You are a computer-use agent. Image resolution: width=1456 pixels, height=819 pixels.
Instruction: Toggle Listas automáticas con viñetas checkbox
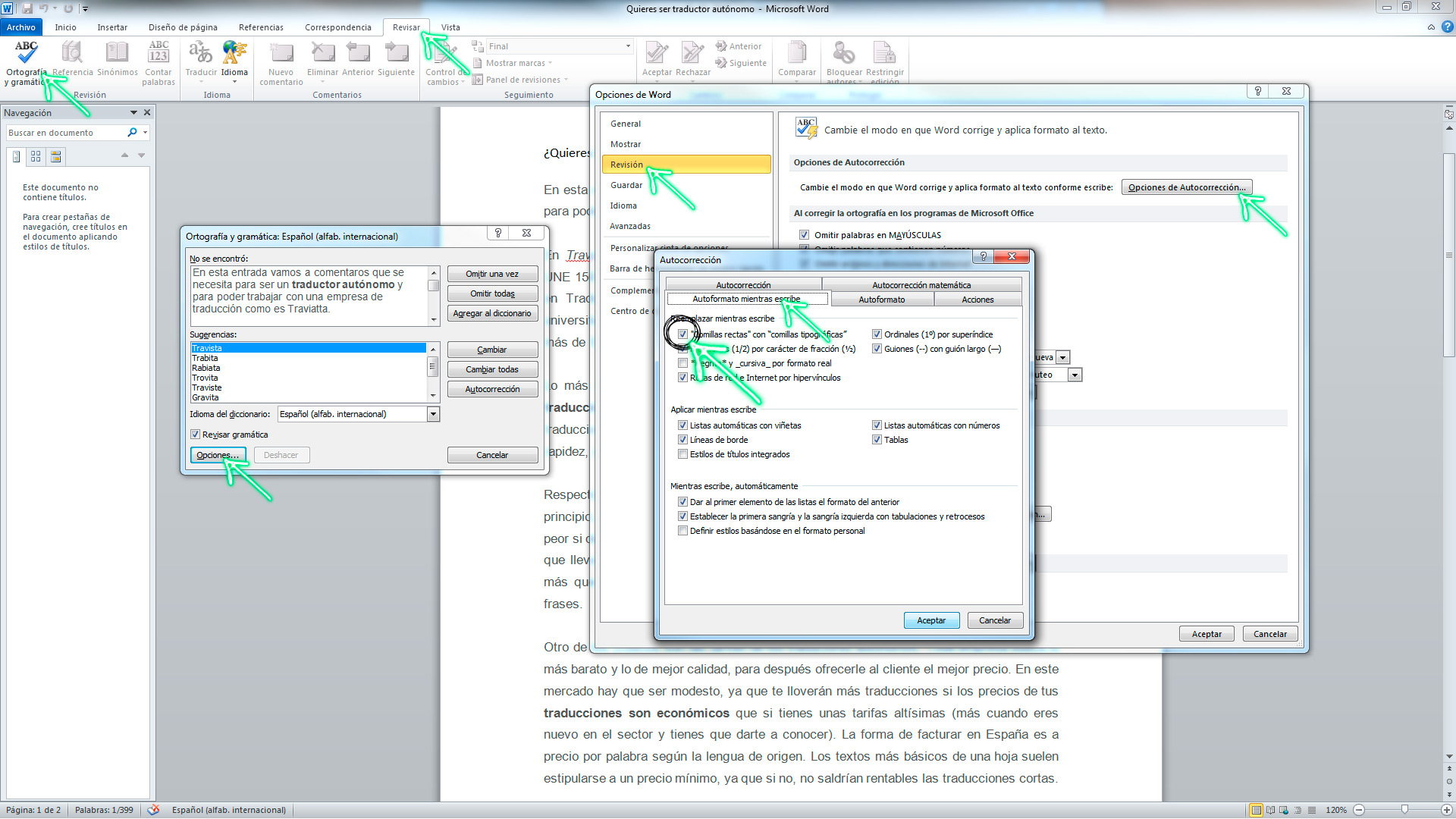pyautogui.click(x=682, y=425)
